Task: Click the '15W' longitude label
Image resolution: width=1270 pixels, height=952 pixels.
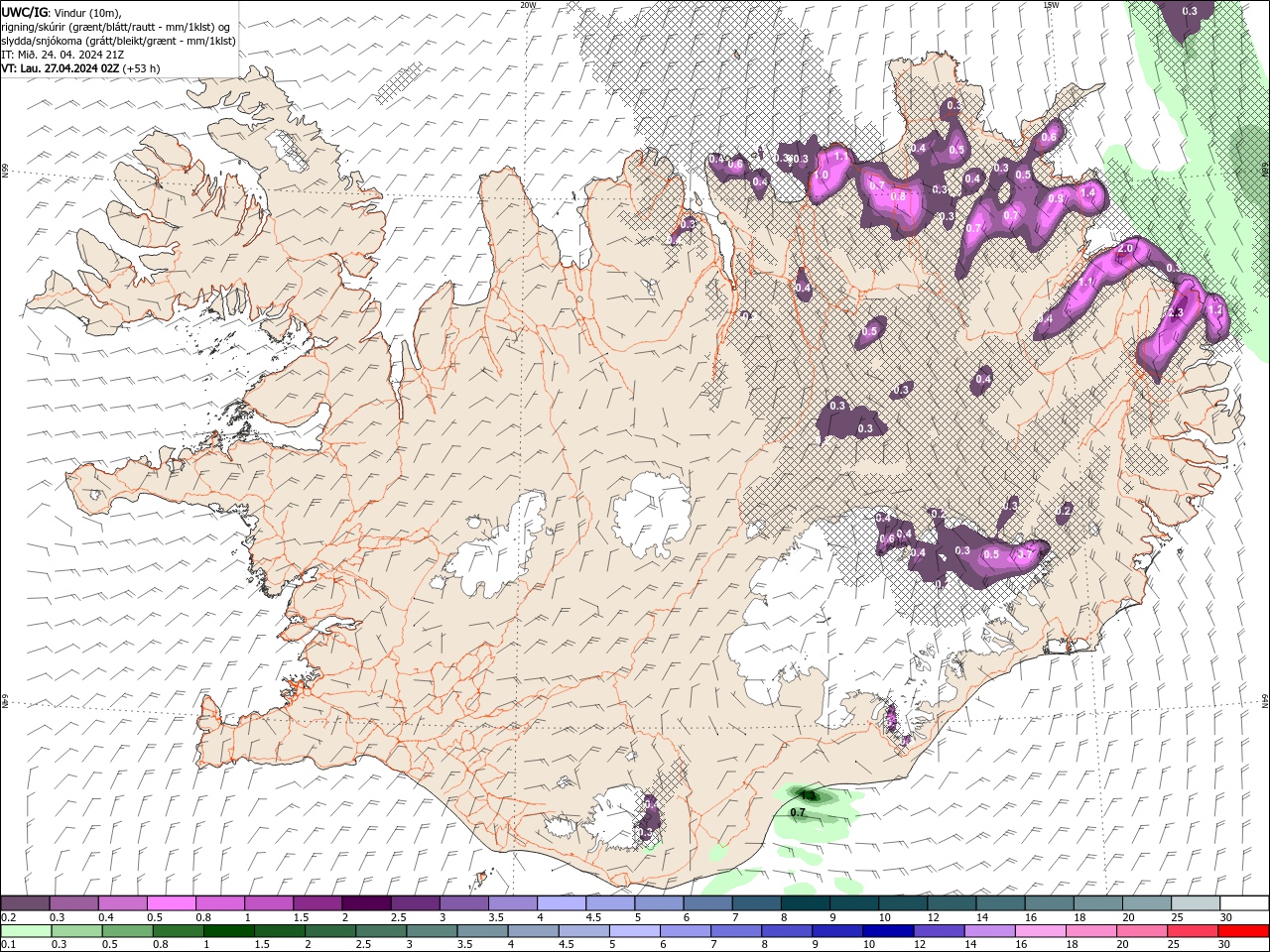Action: [1051, 5]
